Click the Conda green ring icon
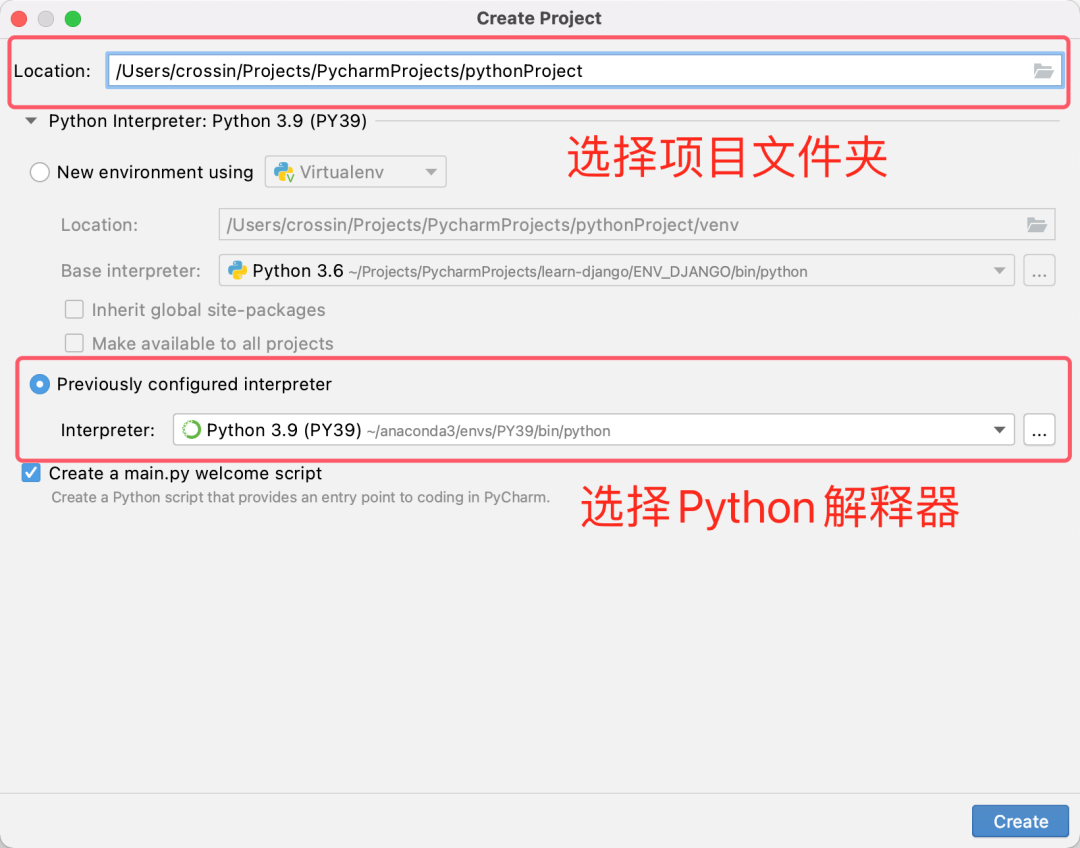The height and width of the screenshot is (848, 1080). 191,430
